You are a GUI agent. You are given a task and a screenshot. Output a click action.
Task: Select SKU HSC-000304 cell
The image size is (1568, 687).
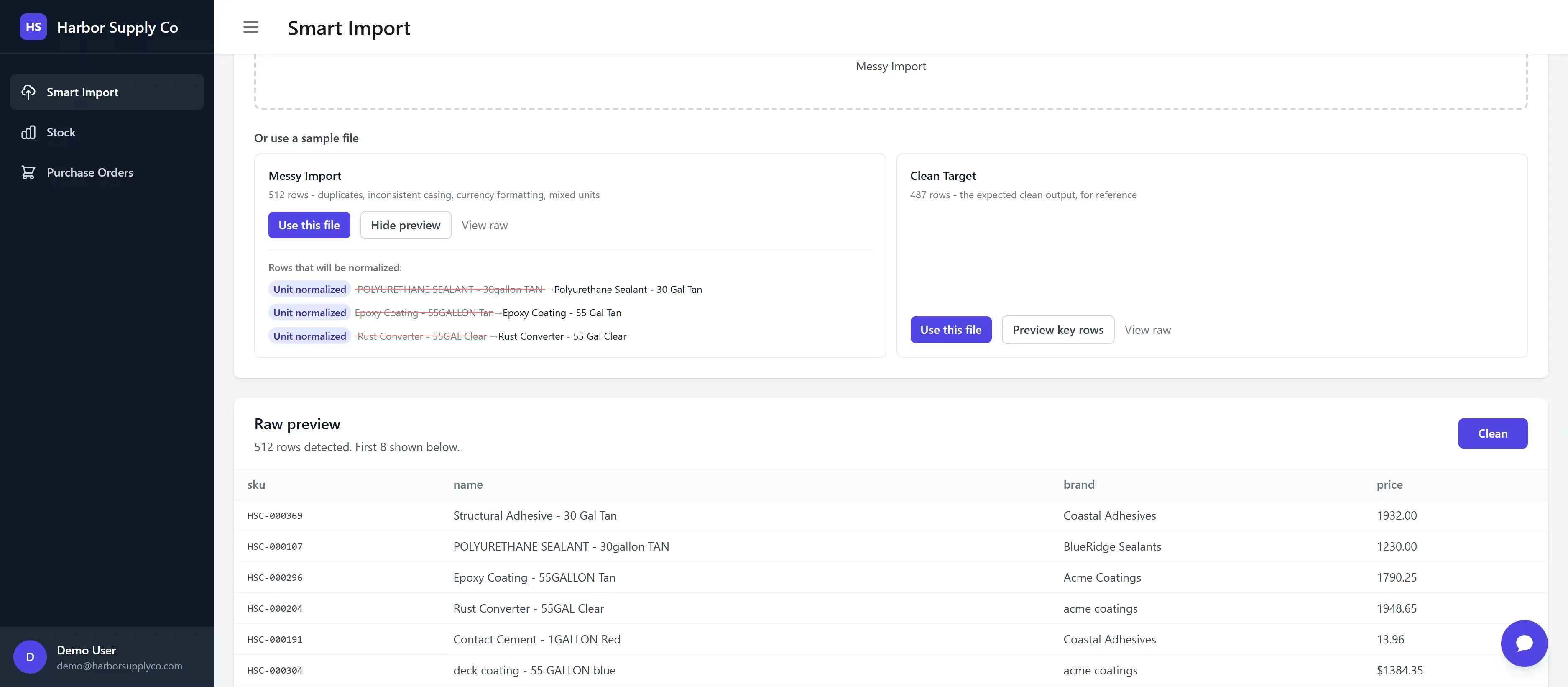(x=275, y=671)
